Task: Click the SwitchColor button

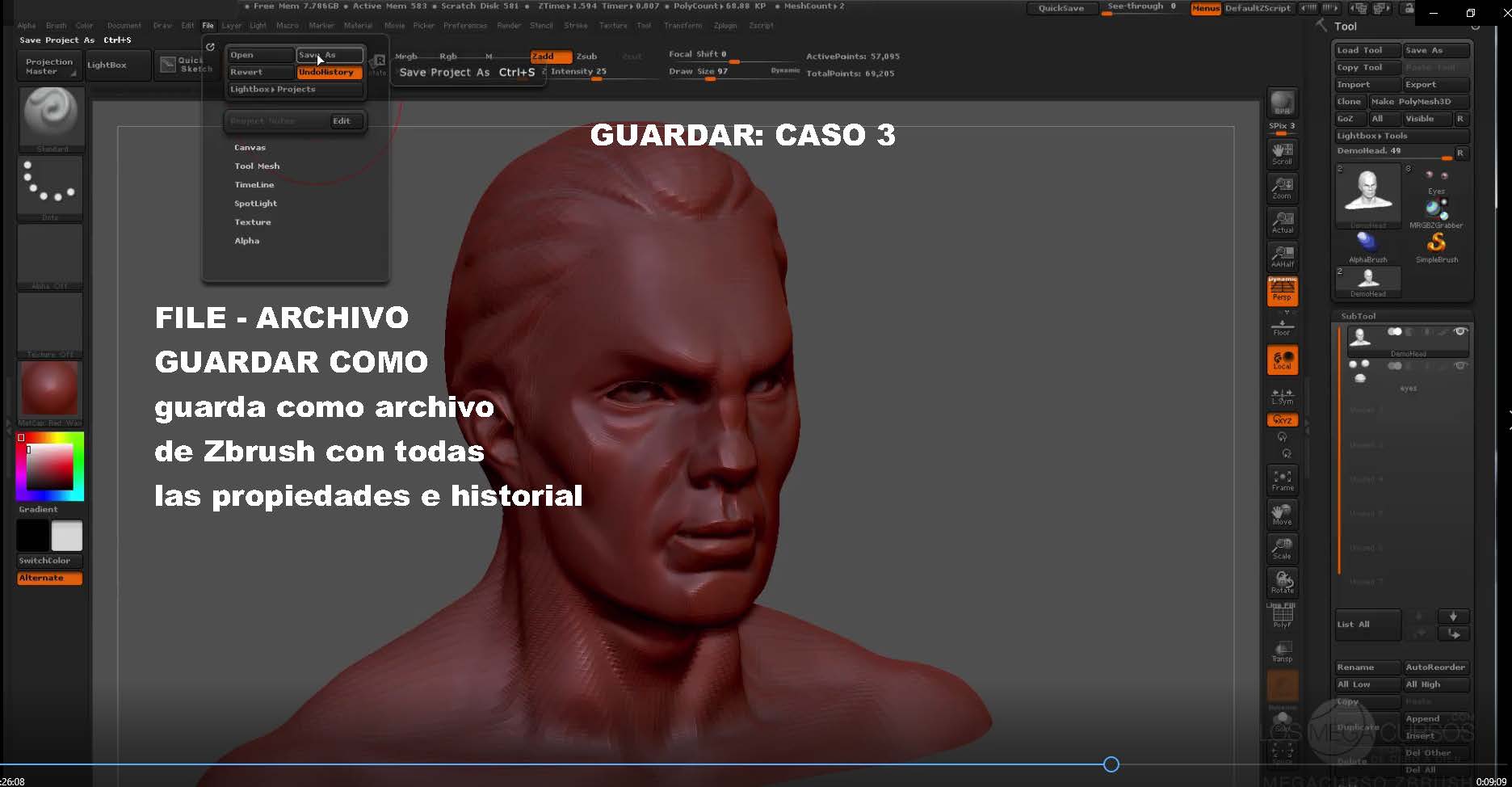Action: [49, 560]
